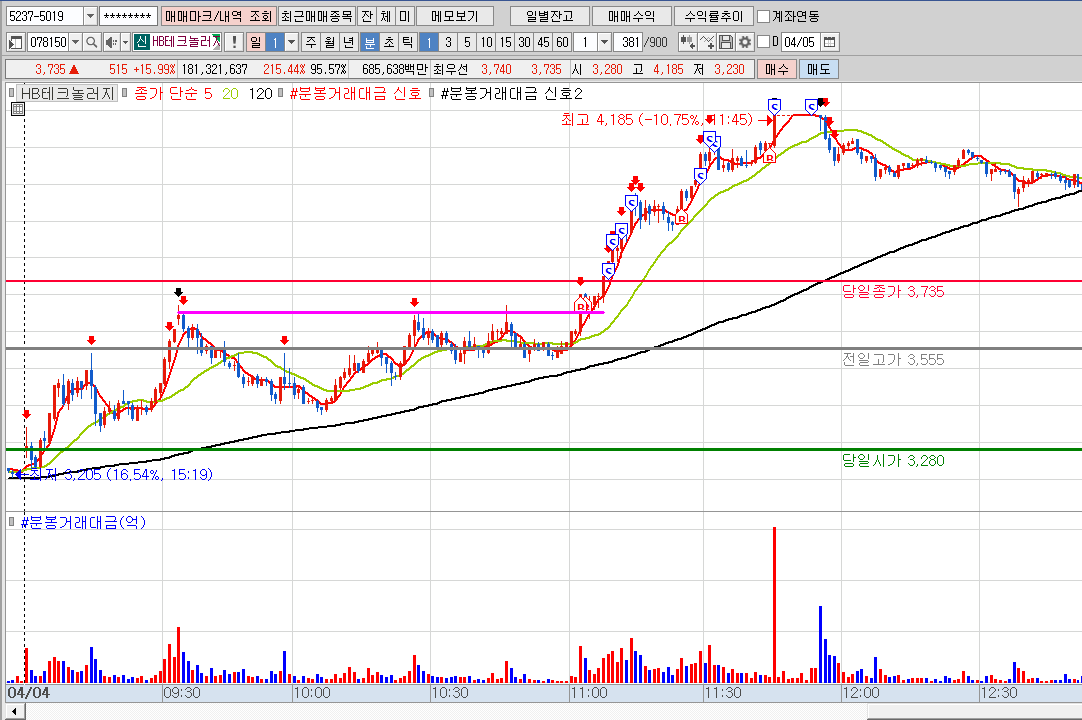Click the exclamation mark info icon
The width and height of the screenshot is (1082, 720).
[234, 42]
